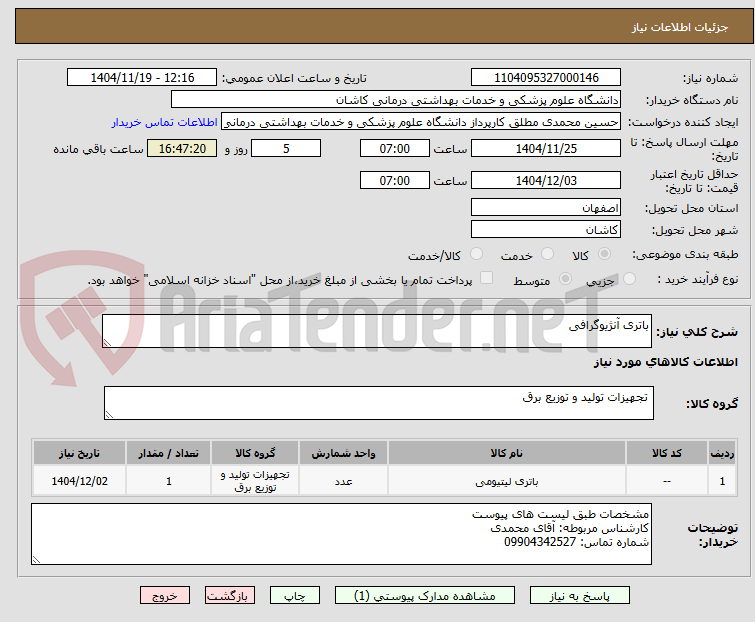Viewport: 755px width, 622px height.
Task: Click the resize handle of goods group box
Action: coord(109,415)
